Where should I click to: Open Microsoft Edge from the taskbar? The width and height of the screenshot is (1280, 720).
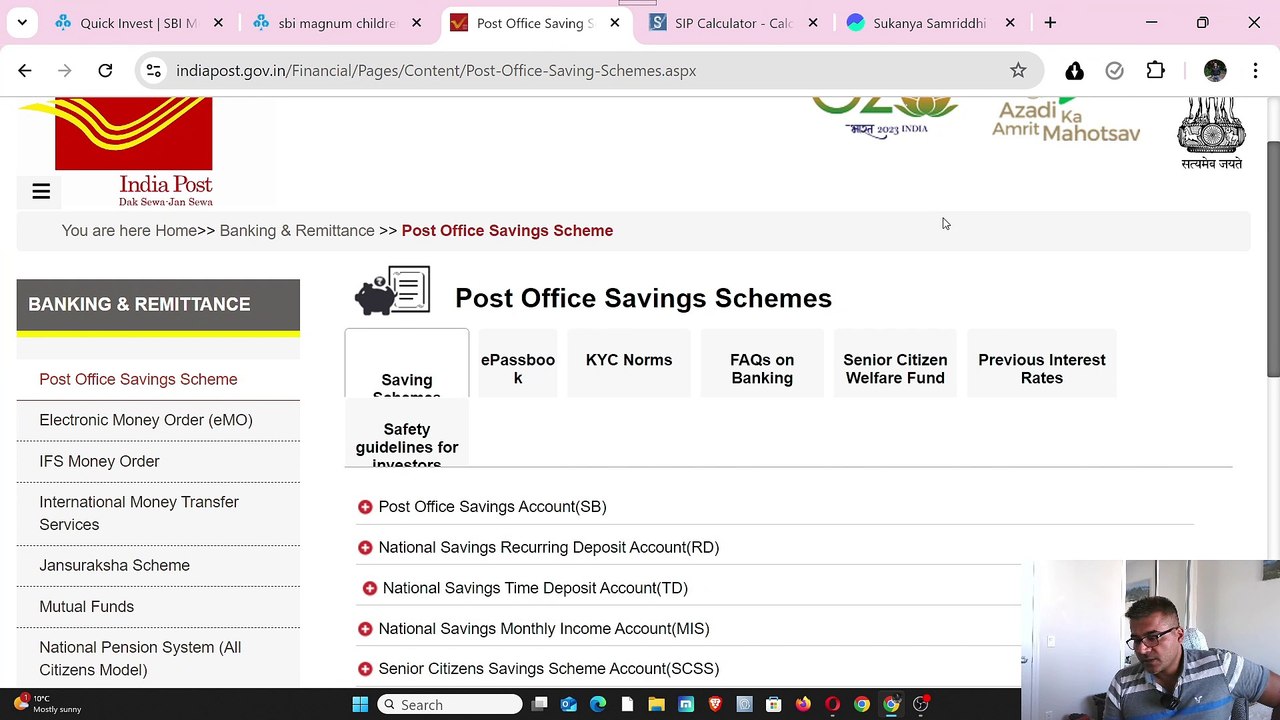[598, 705]
